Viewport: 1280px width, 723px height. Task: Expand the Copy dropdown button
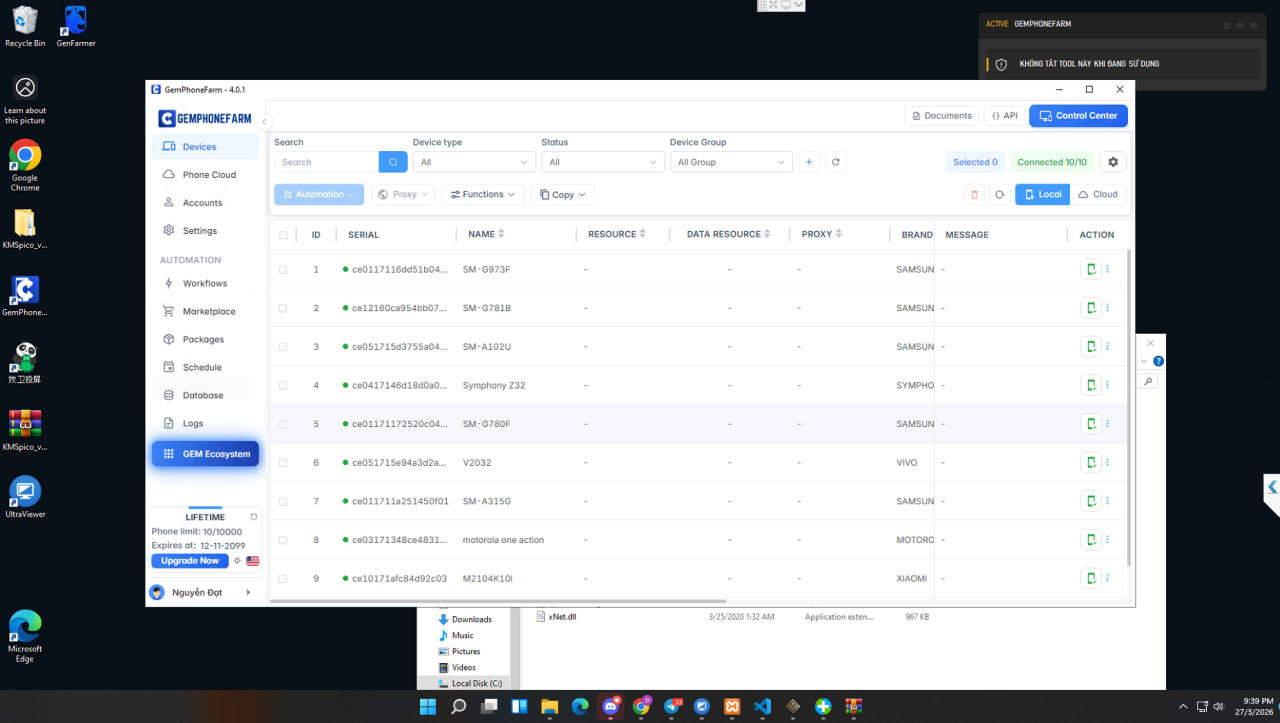tap(563, 194)
